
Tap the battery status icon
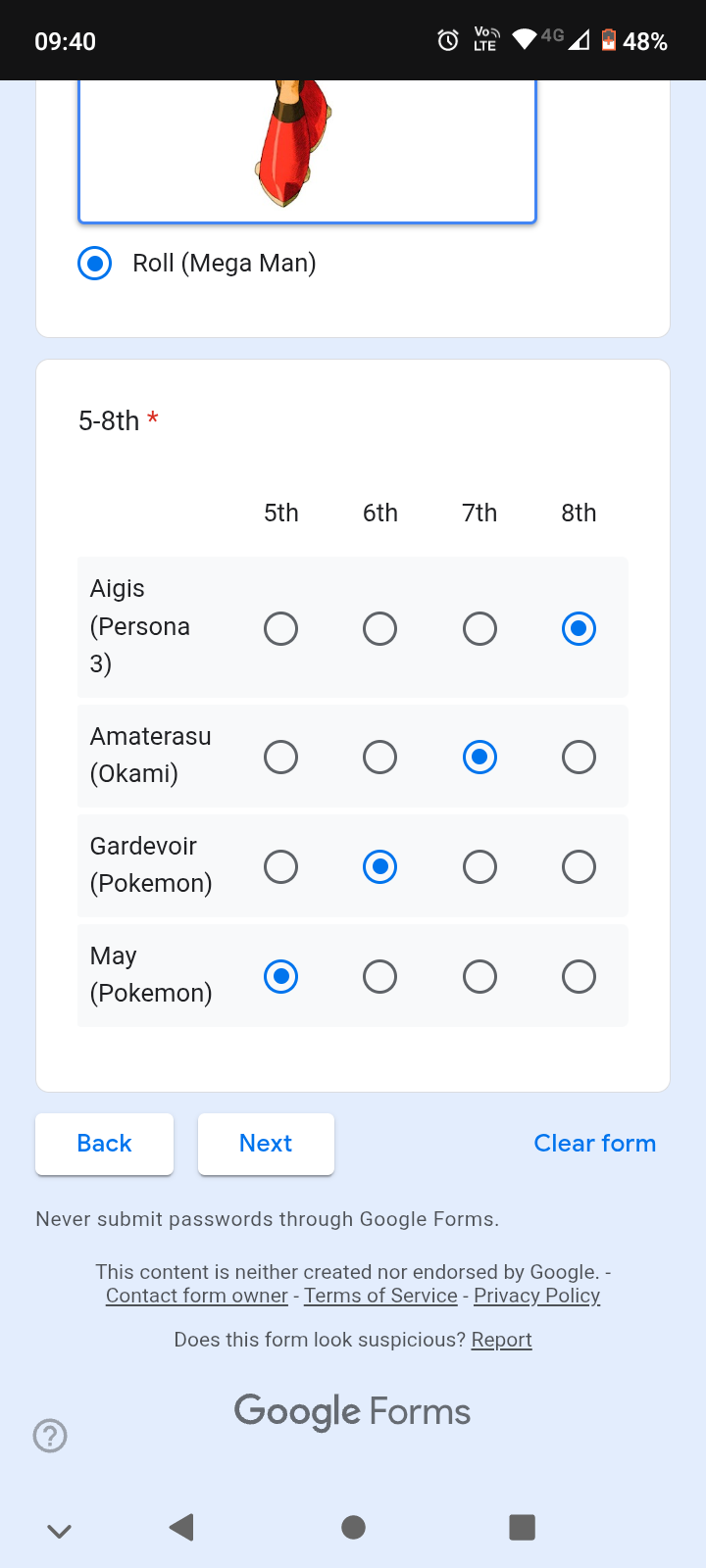[x=609, y=40]
